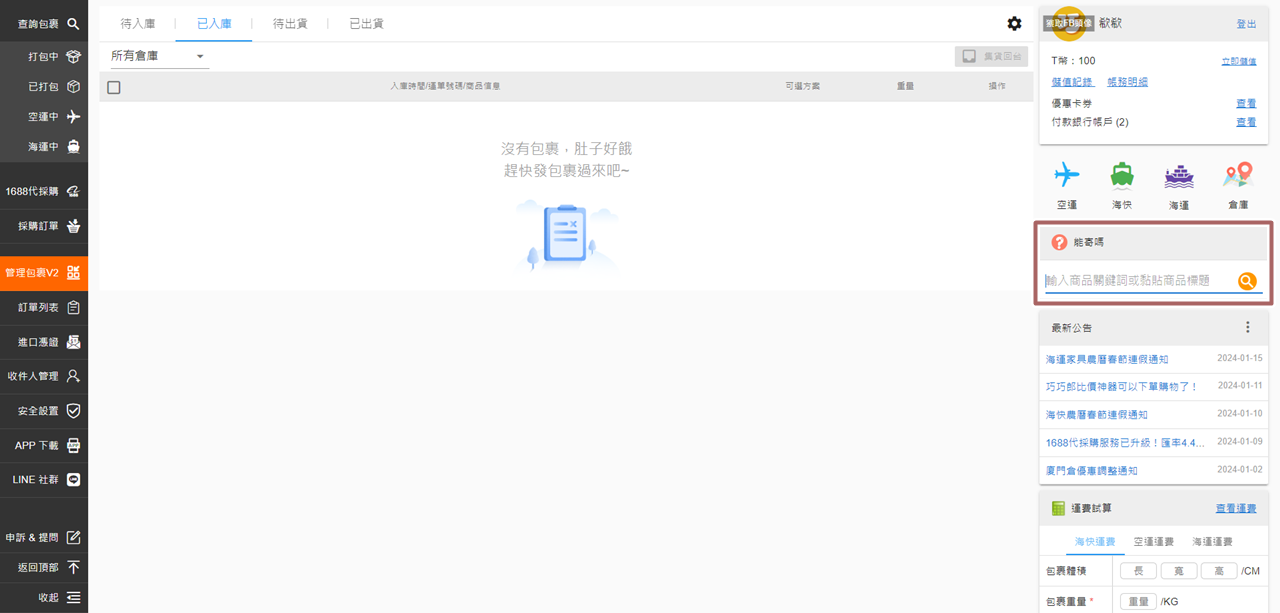The width and height of the screenshot is (1280, 613).
Task: Click the 倉庫 map pin icon
Action: coord(1238,175)
